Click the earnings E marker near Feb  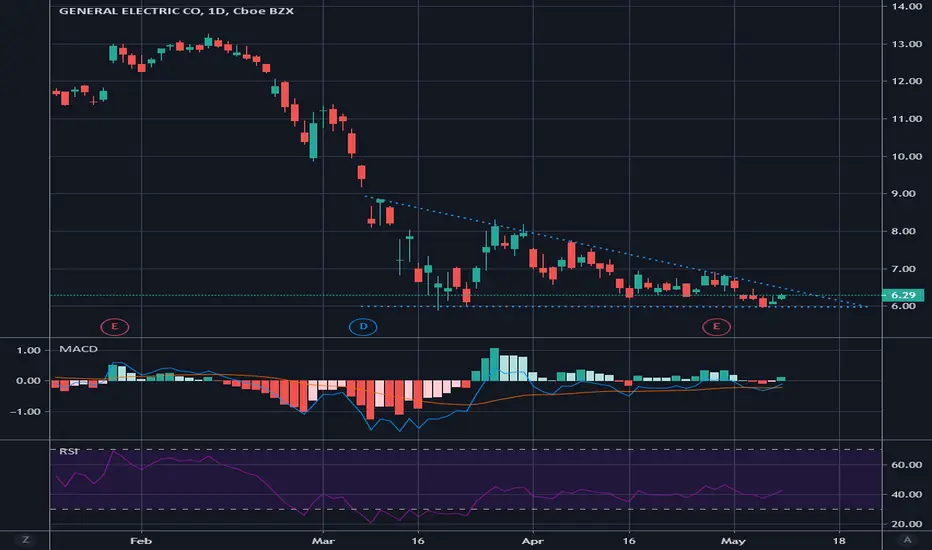pyautogui.click(x=115, y=326)
